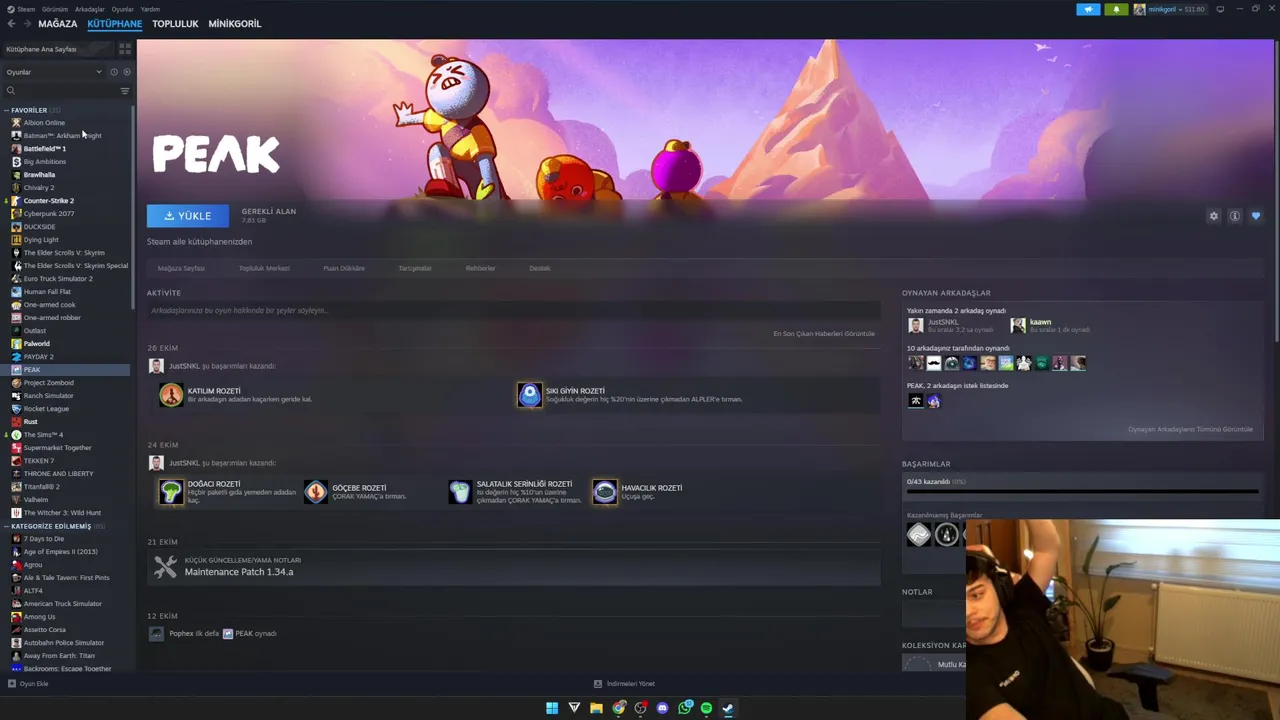Collapse FAVORİLER category
The image size is (1280, 720).
point(6,110)
